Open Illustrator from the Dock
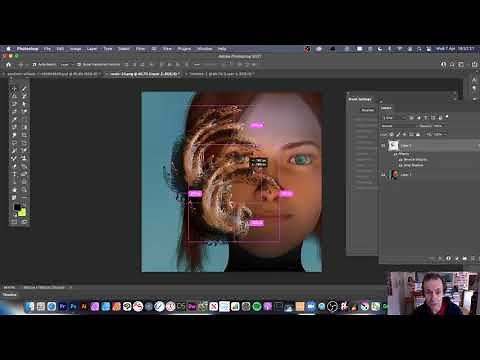Viewport: 480px width, 360px height. tap(84, 306)
